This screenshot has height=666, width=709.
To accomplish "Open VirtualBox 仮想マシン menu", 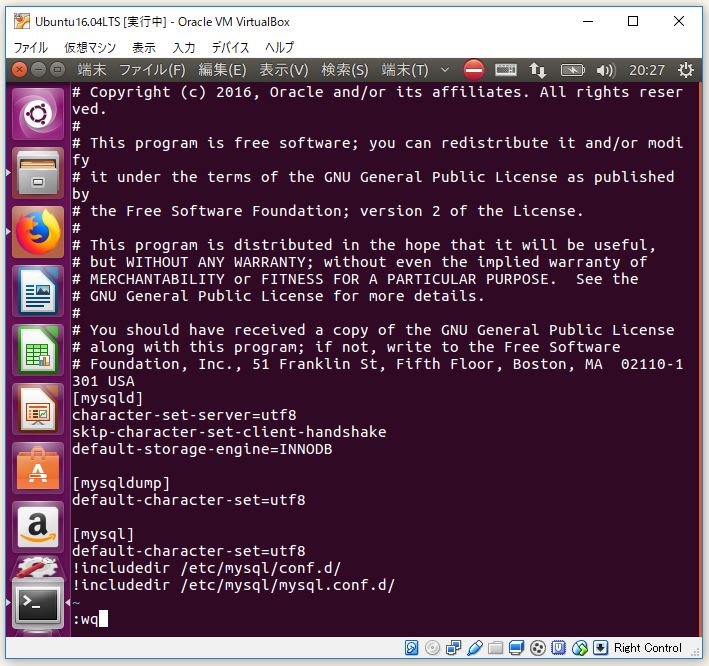I will click(90, 47).
